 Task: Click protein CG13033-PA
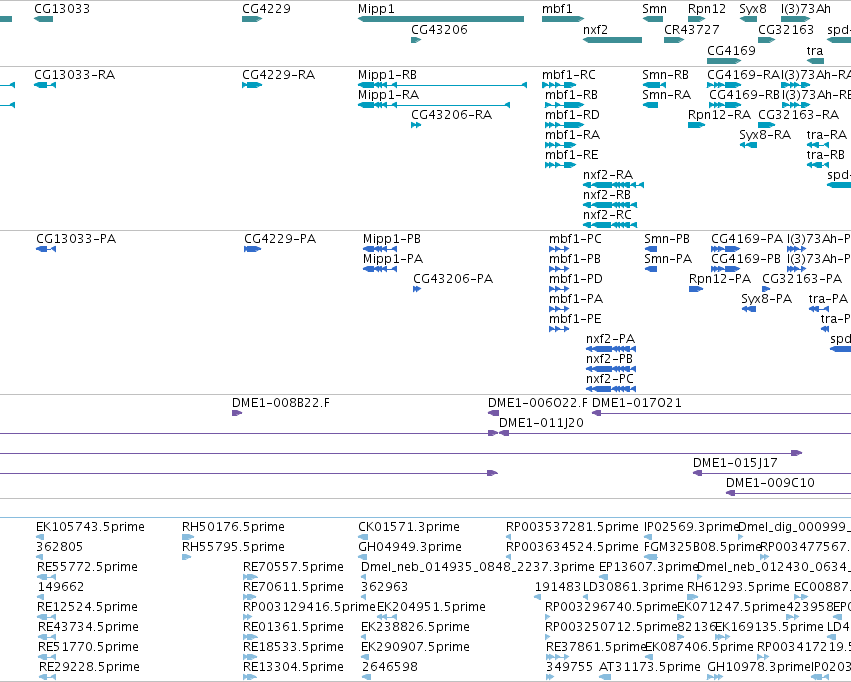(76, 239)
